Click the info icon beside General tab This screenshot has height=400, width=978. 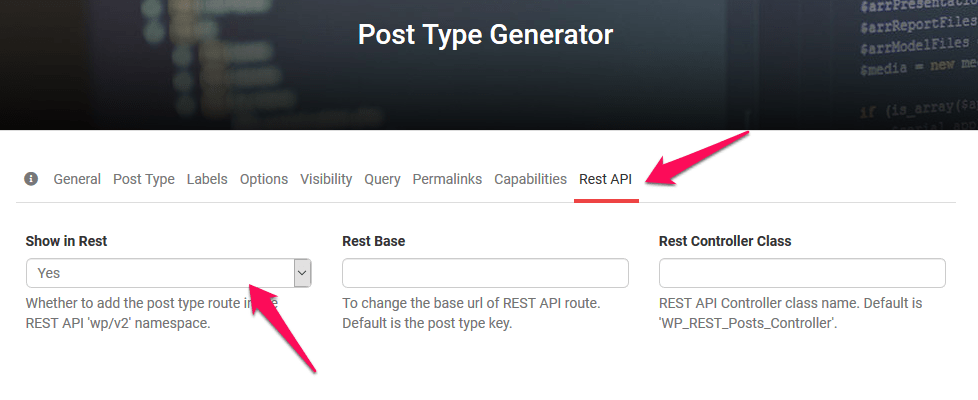coord(31,179)
